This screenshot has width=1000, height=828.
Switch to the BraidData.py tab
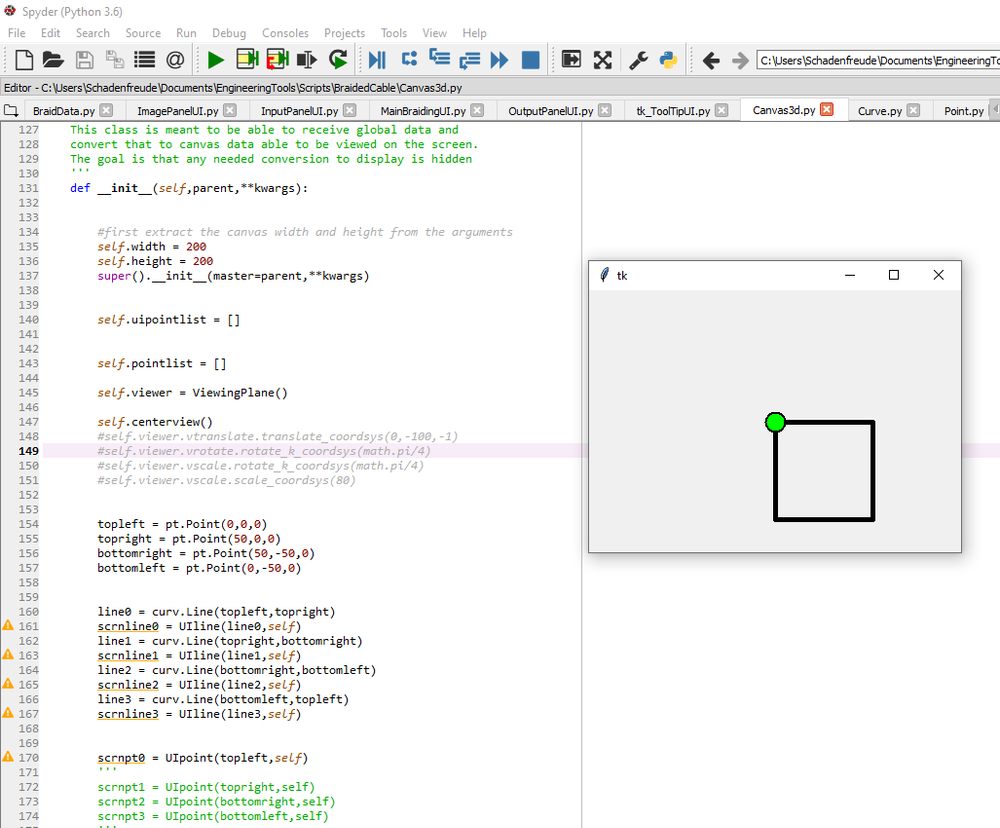[64, 111]
